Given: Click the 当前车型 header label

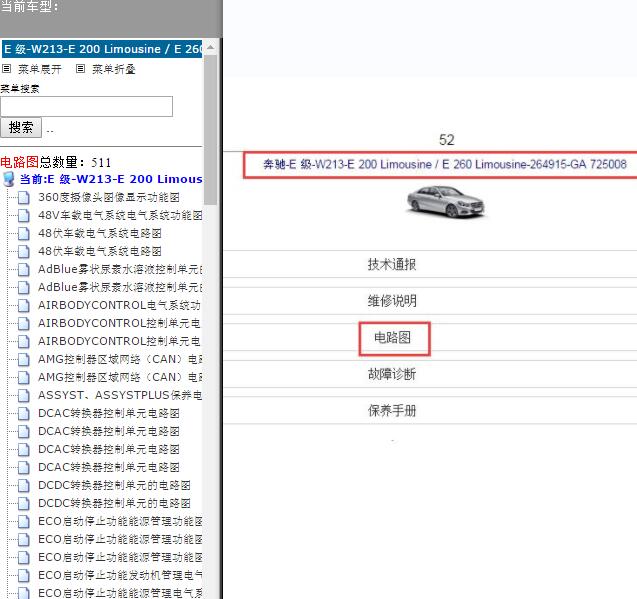Looking at the screenshot, I should (29, 6).
